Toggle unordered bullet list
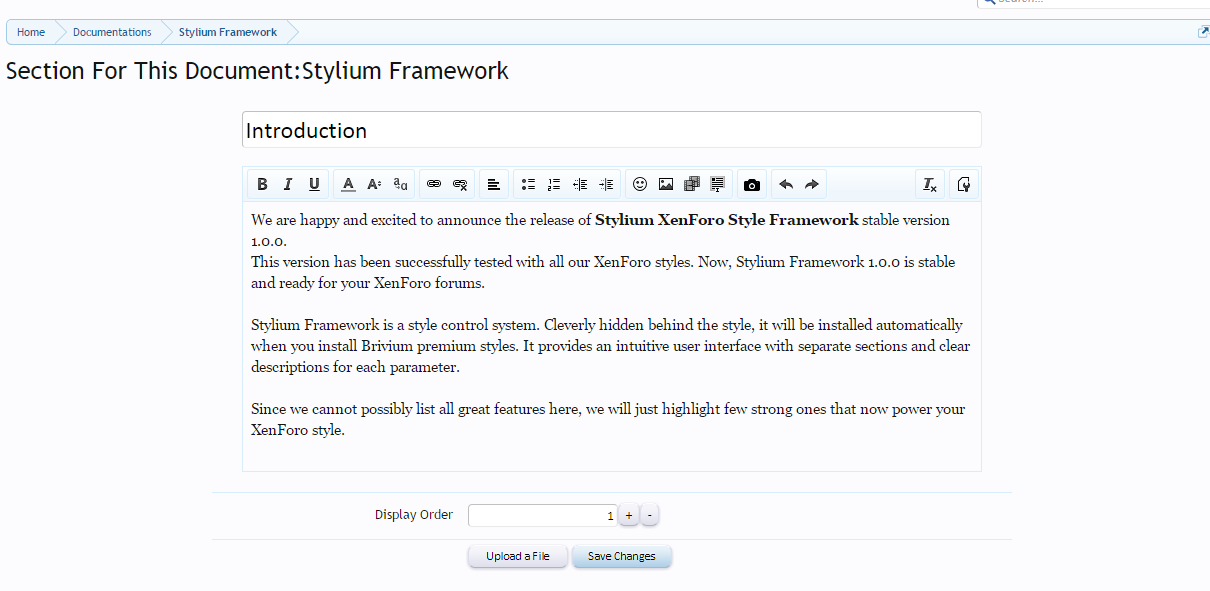This screenshot has height=591, width=1210. click(528, 184)
